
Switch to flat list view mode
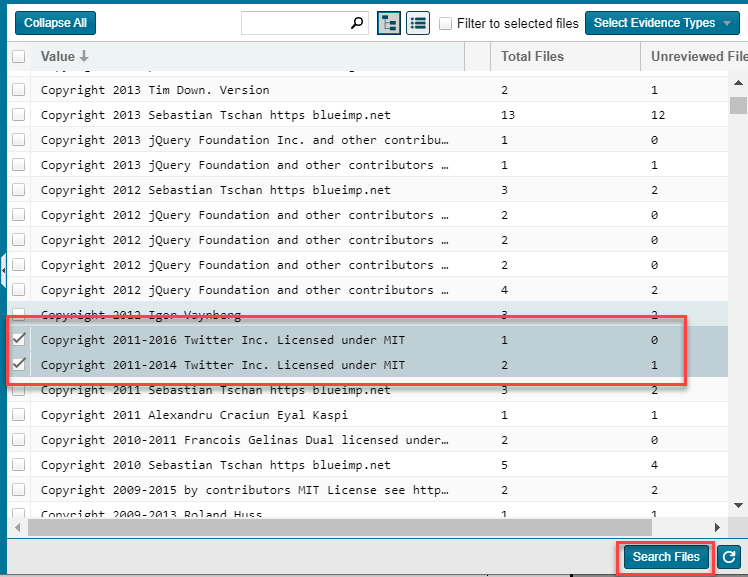[x=418, y=23]
